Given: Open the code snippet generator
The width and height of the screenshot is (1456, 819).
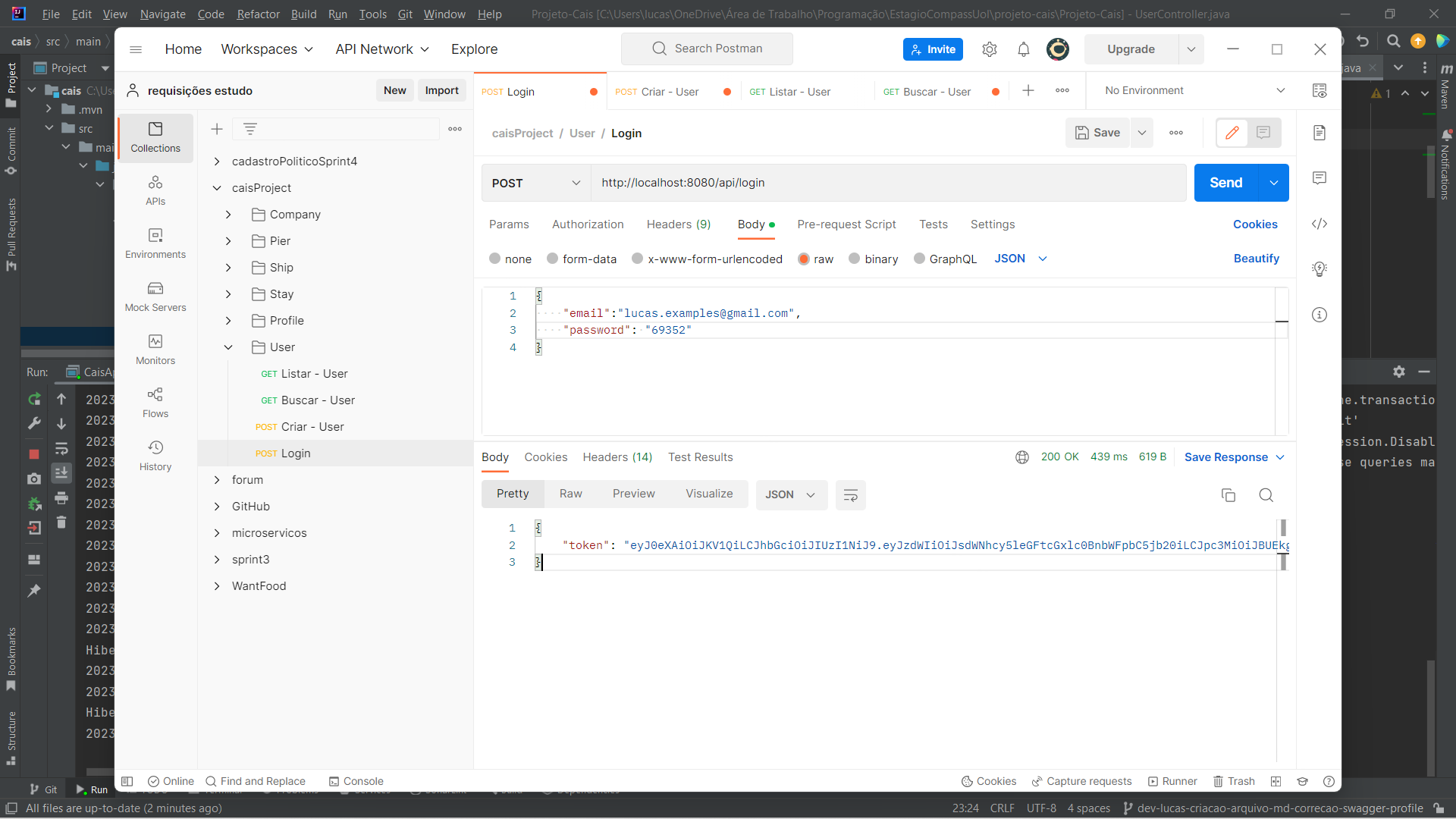Looking at the screenshot, I should click(x=1320, y=224).
